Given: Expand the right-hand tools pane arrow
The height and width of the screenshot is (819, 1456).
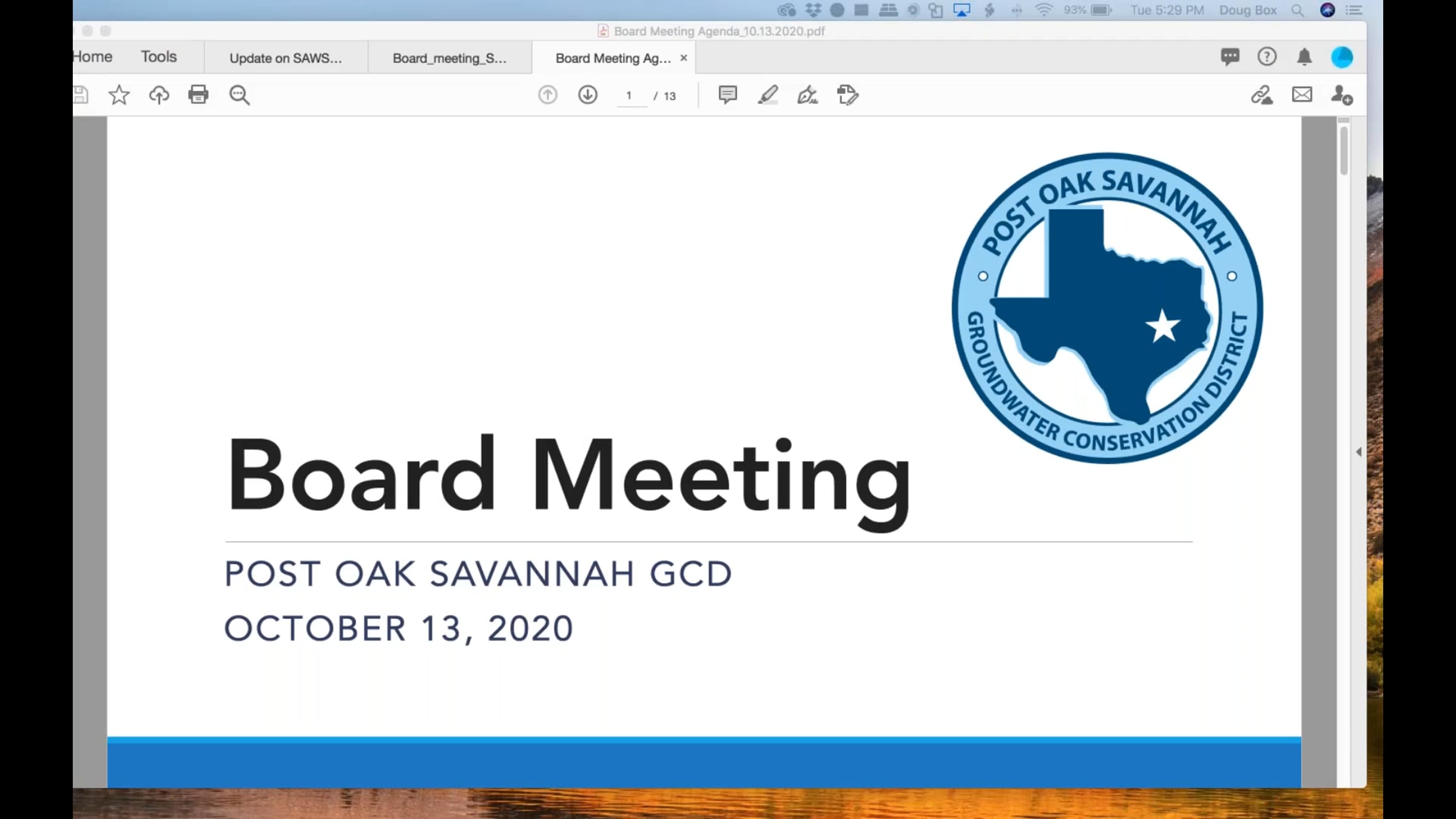Looking at the screenshot, I should (x=1358, y=451).
